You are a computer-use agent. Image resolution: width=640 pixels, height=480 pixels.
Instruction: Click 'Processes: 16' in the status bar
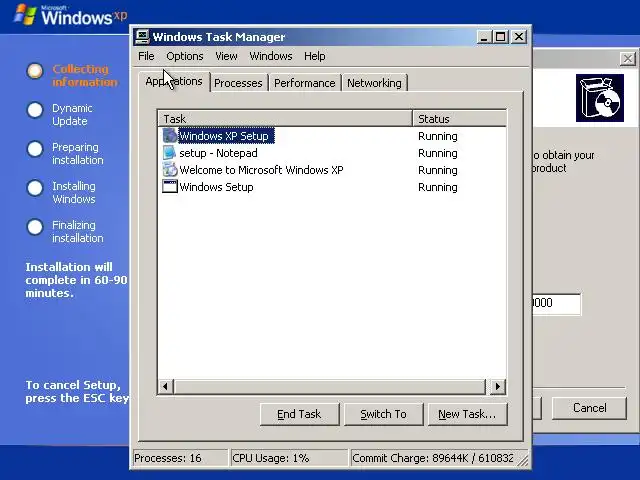[180, 458]
